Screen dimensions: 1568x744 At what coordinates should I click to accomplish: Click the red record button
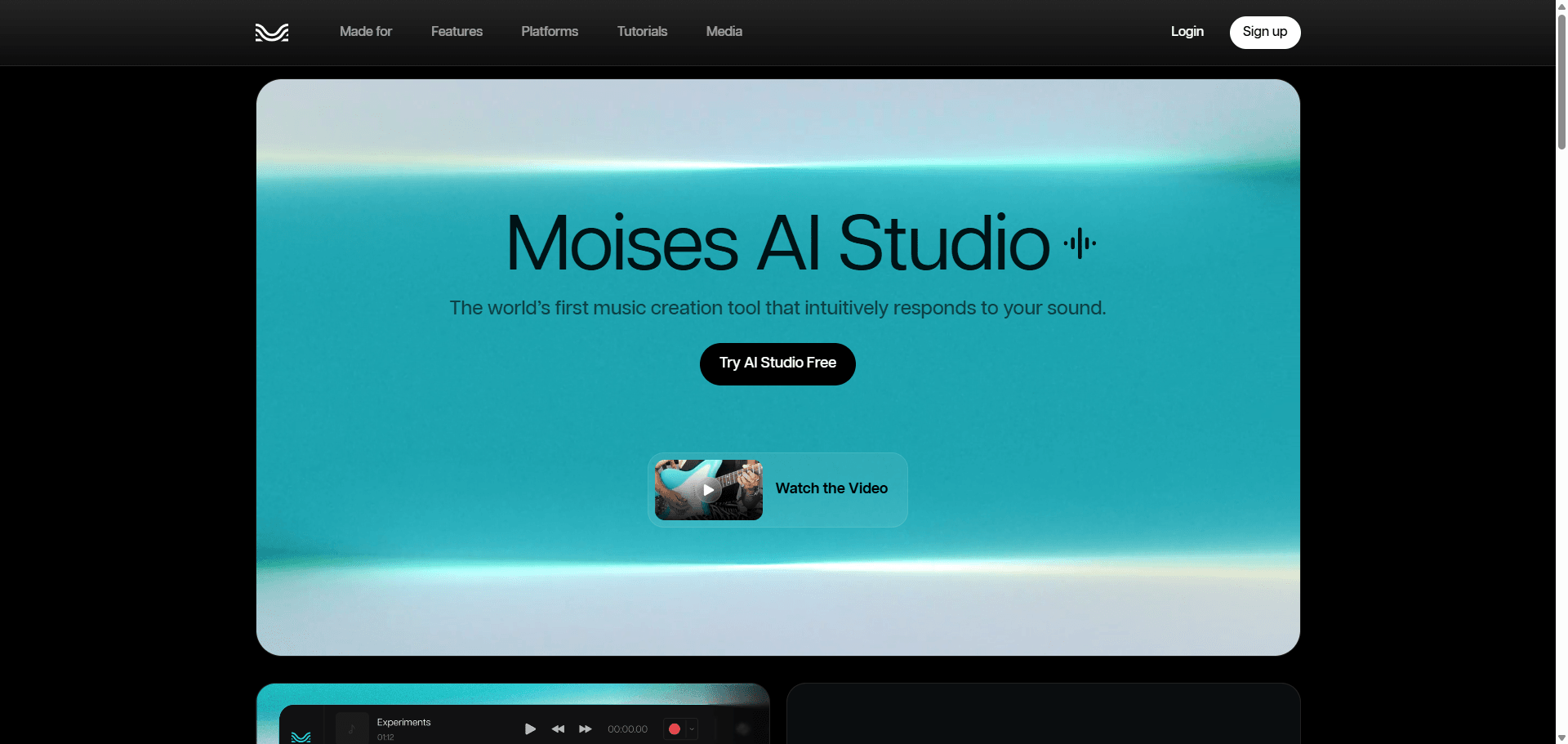coord(675,729)
